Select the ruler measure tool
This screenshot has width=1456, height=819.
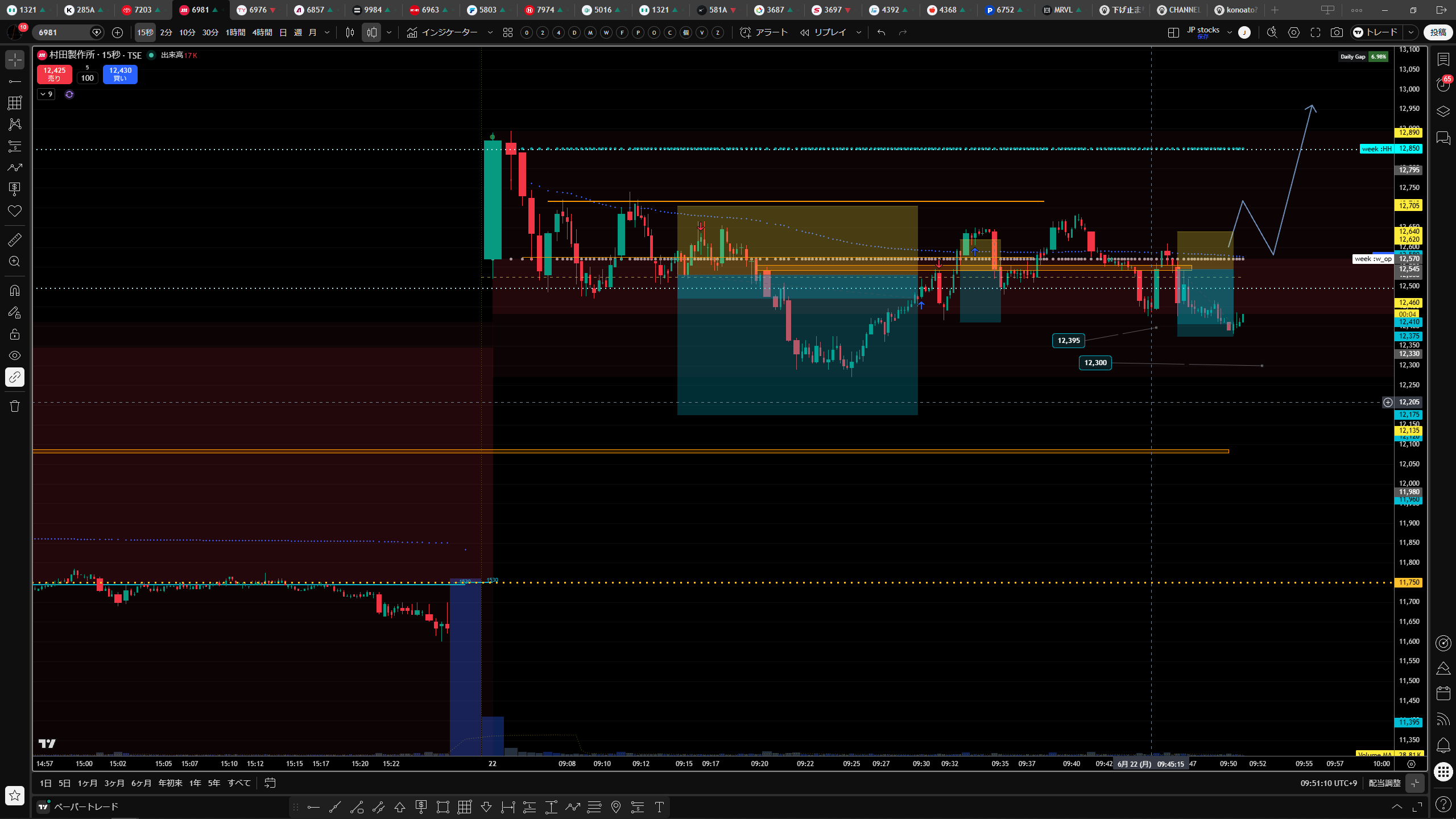click(x=15, y=240)
